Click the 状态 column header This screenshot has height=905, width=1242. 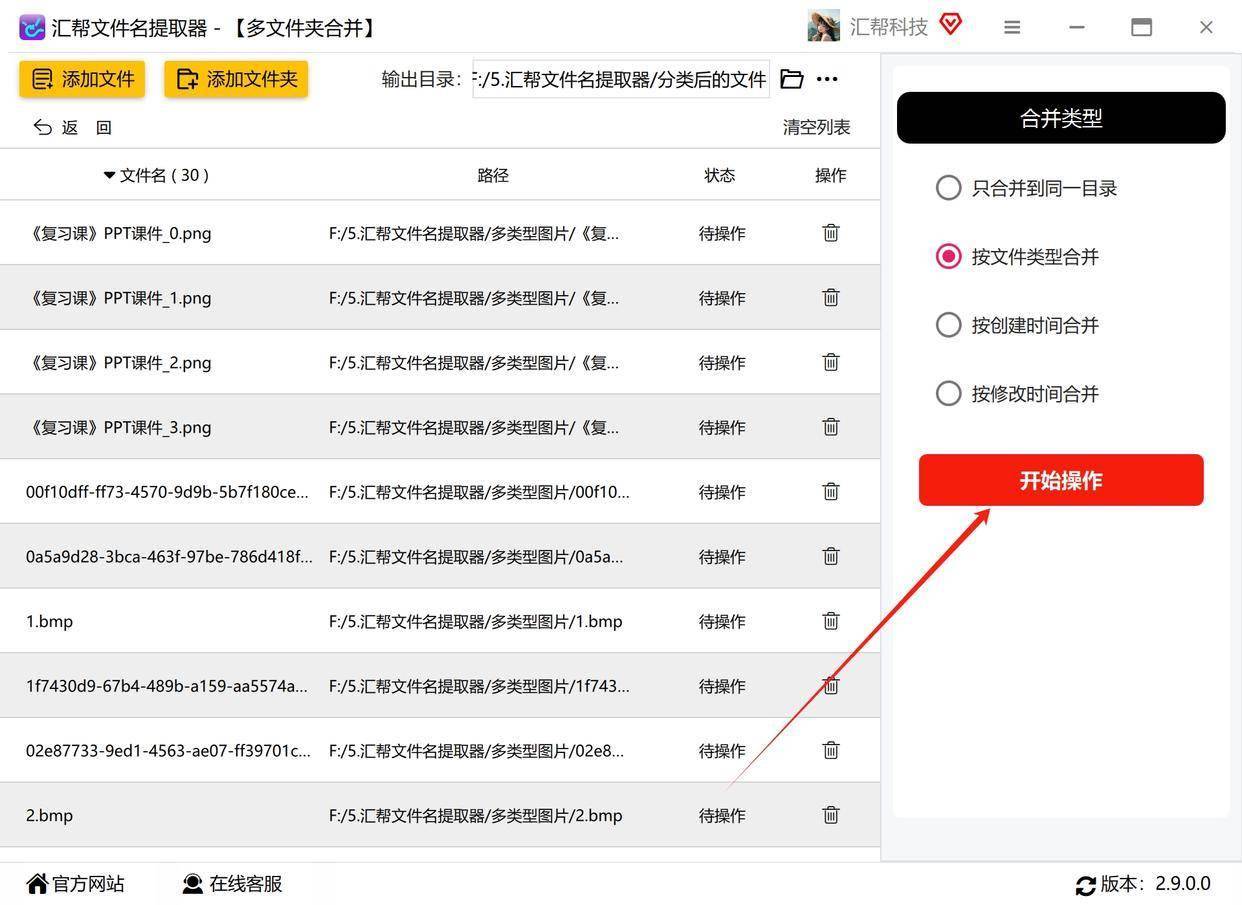tap(720, 175)
